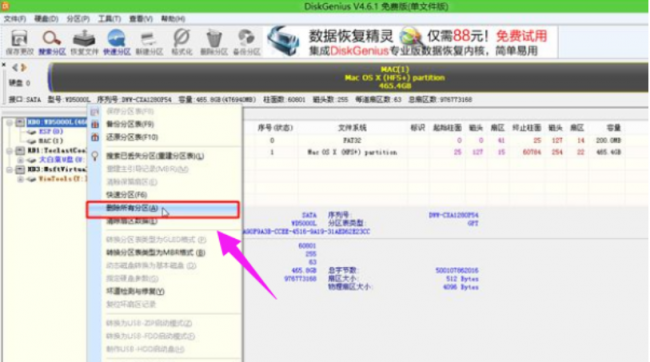Open the 帮助(H) menu
Viewport: 650px width, 362px height.
[x=173, y=19]
